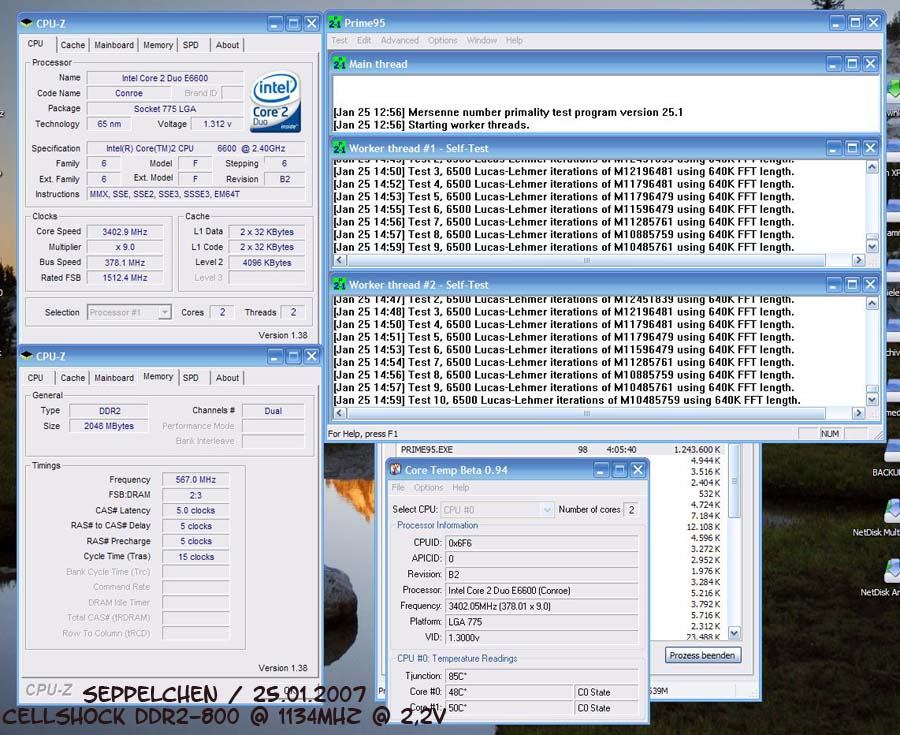
Task: Click the Code Name value 'Conroe'
Action: [129, 93]
